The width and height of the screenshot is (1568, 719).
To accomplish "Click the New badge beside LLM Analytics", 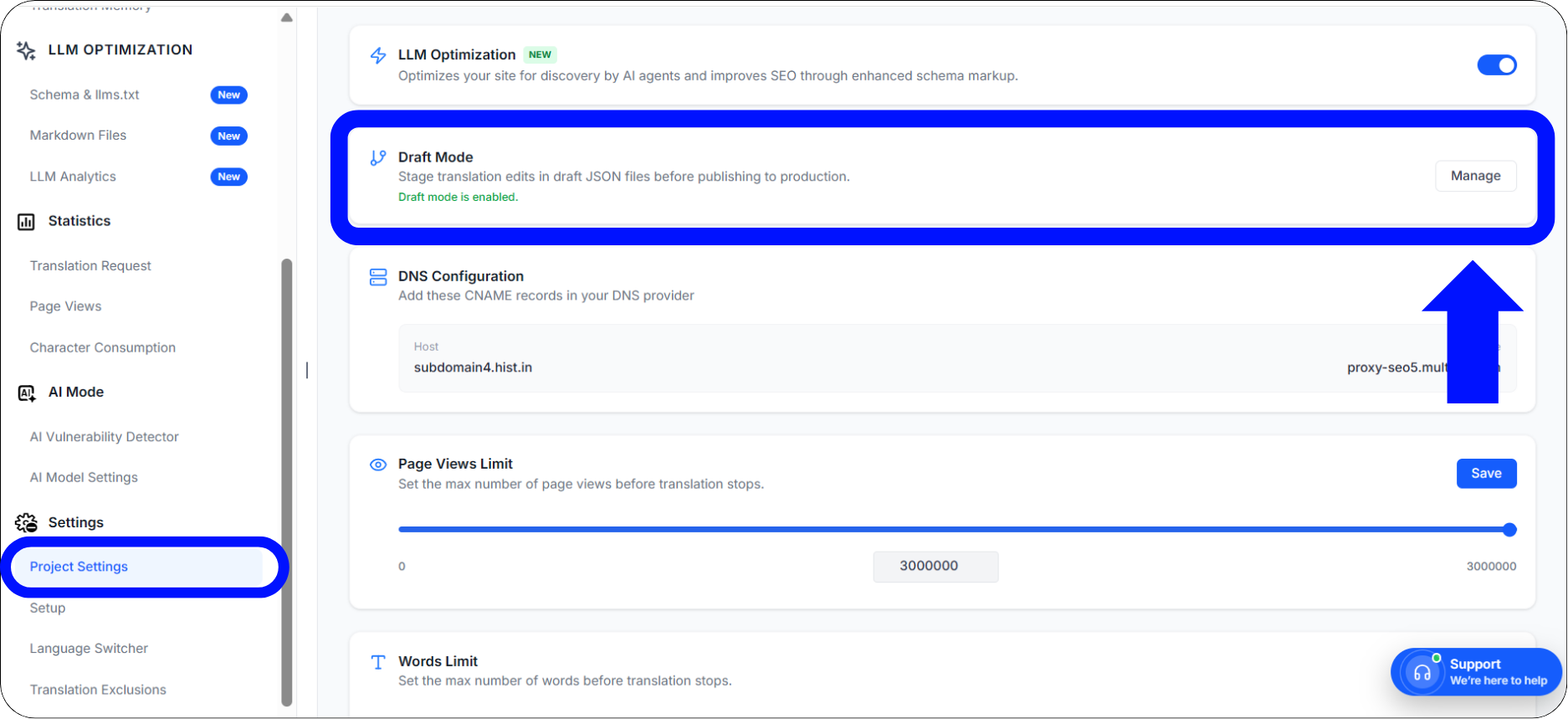I will (229, 177).
